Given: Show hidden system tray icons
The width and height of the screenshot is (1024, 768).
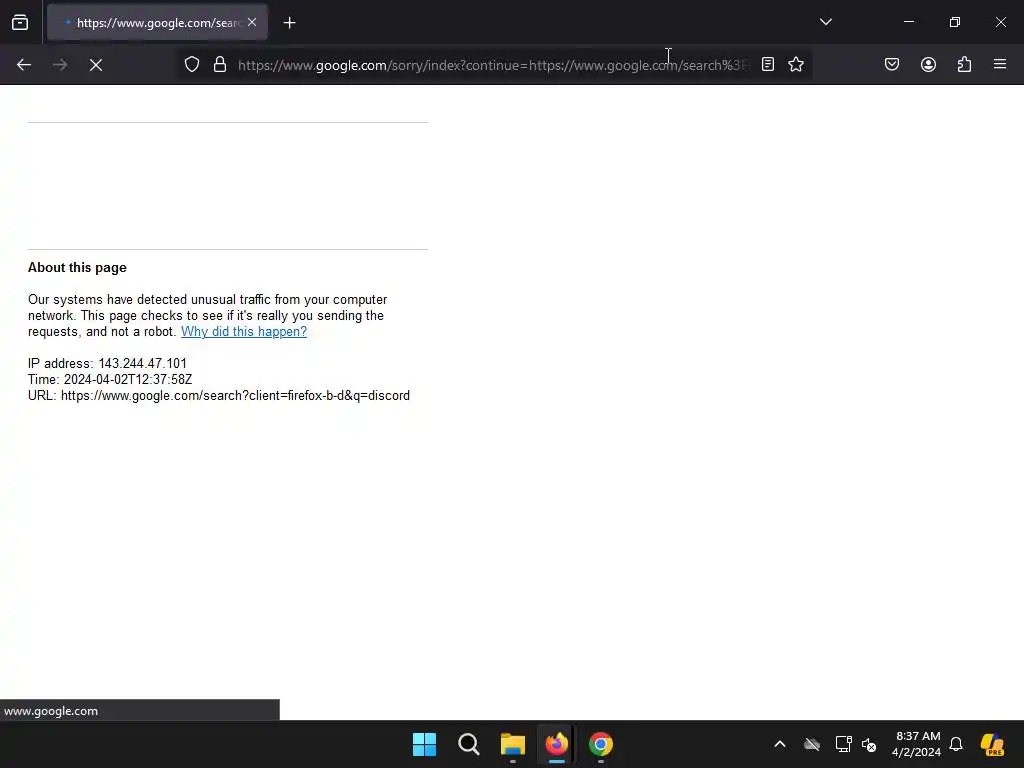Looking at the screenshot, I should click(x=780, y=744).
